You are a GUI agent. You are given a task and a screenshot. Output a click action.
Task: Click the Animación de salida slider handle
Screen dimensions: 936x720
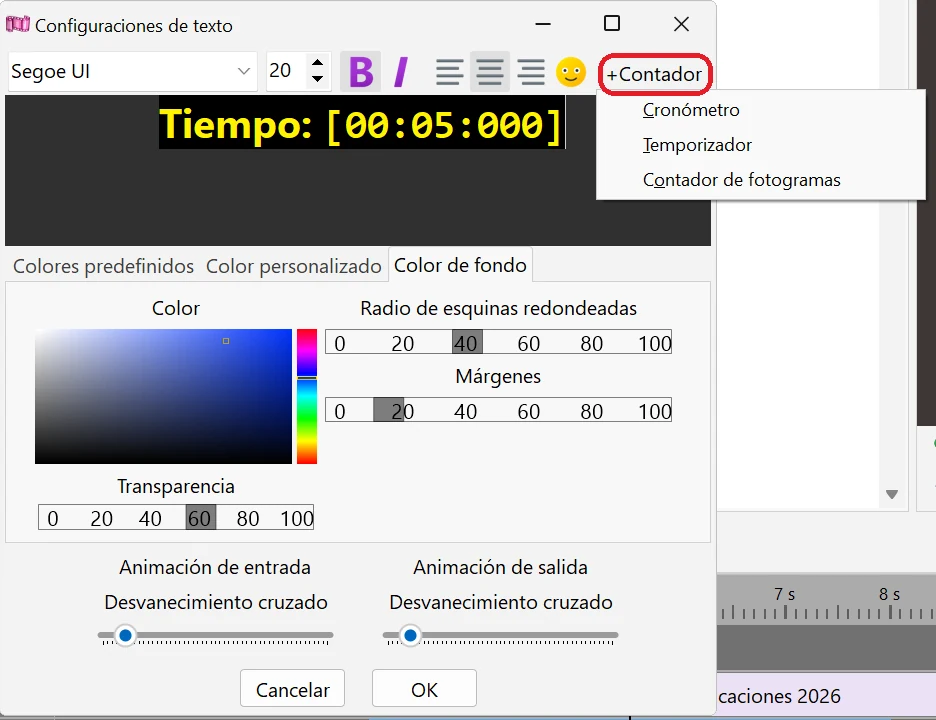coord(410,635)
